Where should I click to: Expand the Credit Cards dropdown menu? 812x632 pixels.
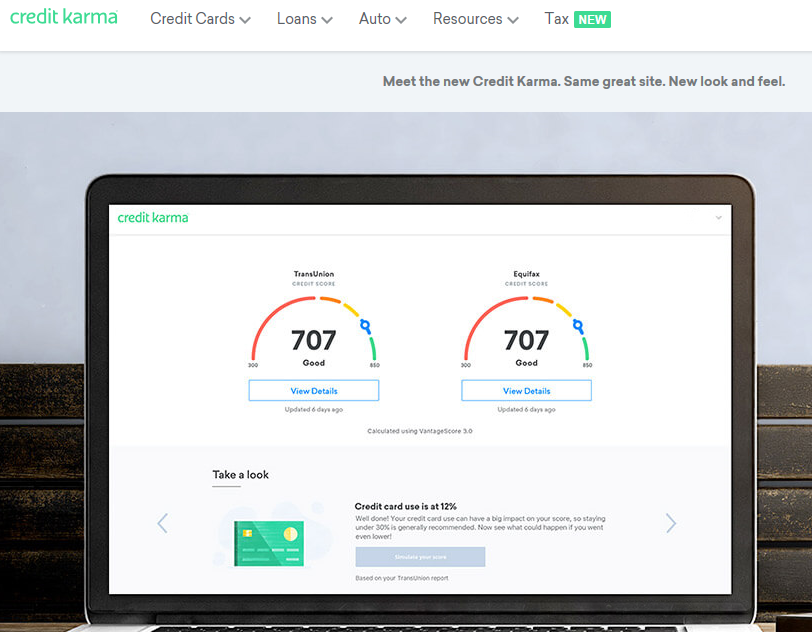pos(200,19)
